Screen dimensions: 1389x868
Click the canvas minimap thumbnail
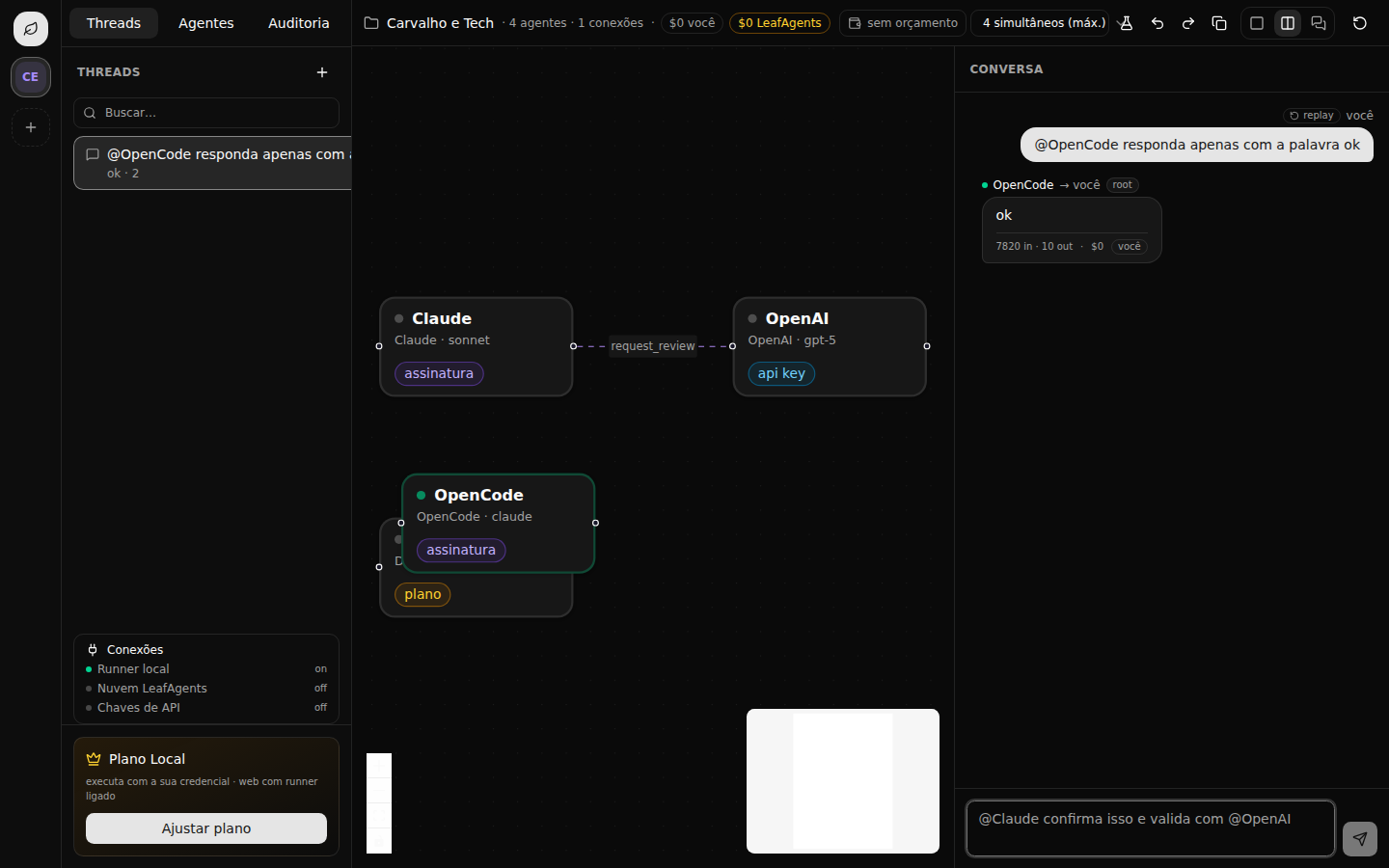843,781
